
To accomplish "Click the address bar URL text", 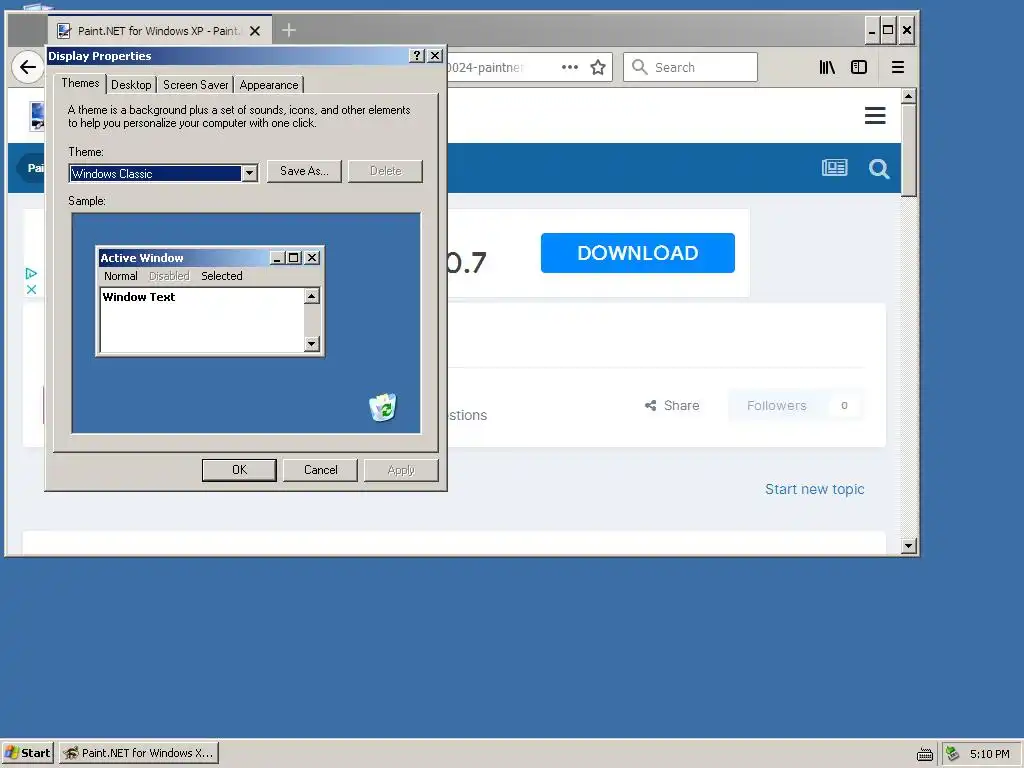I will 485,67.
